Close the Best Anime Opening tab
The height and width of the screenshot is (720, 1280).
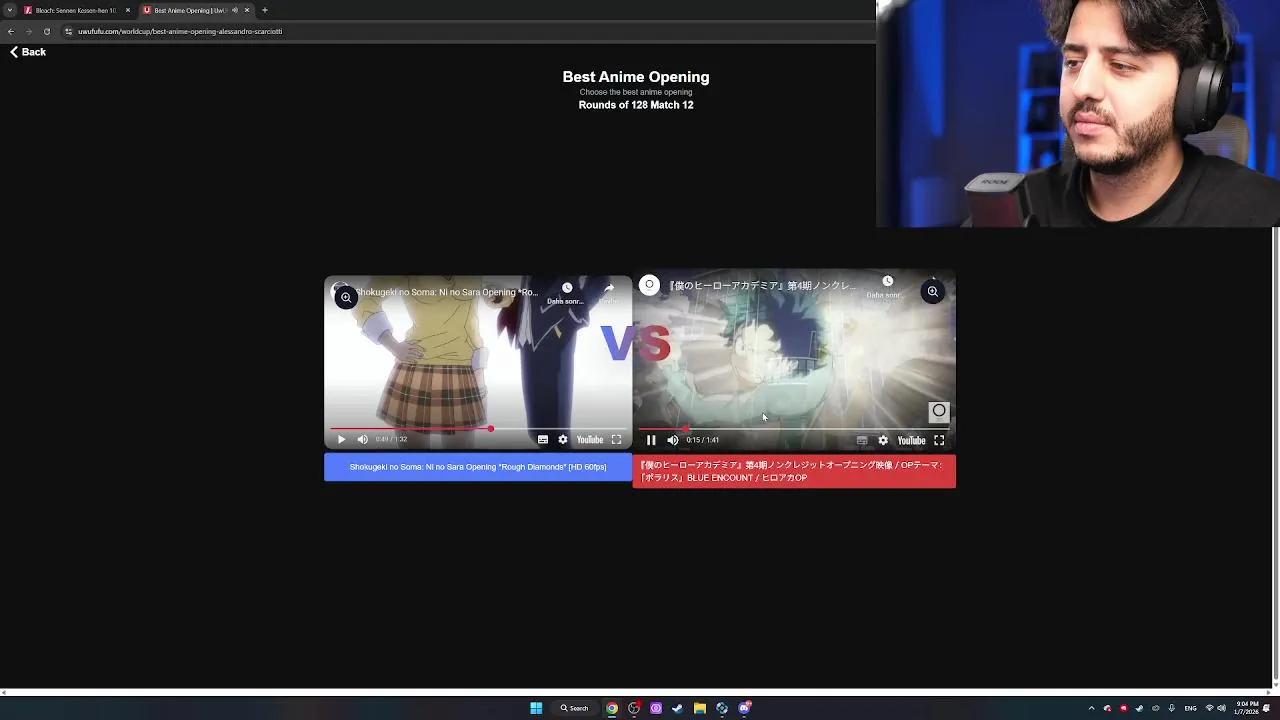tap(247, 10)
